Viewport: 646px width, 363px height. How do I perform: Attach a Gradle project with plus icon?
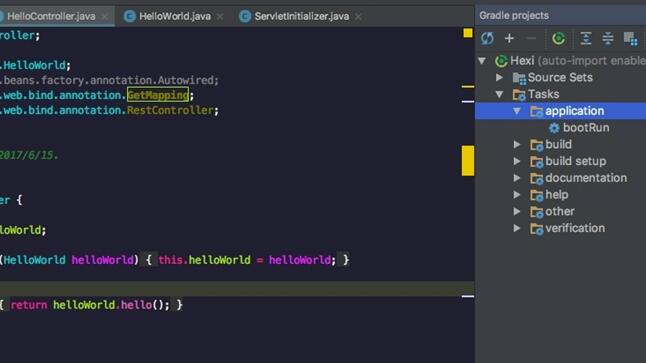tap(509, 38)
